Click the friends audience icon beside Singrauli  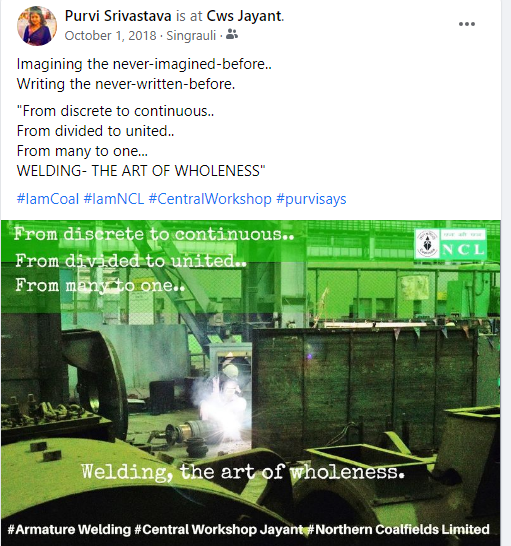(232, 34)
